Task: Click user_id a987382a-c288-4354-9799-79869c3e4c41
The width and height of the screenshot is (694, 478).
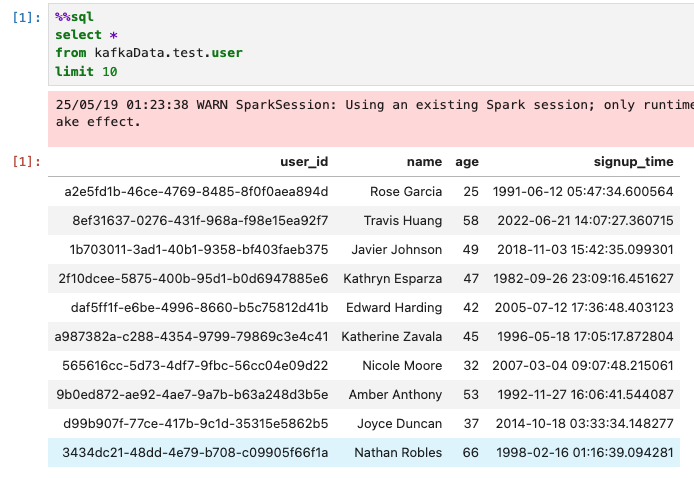Action: (x=191, y=336)
